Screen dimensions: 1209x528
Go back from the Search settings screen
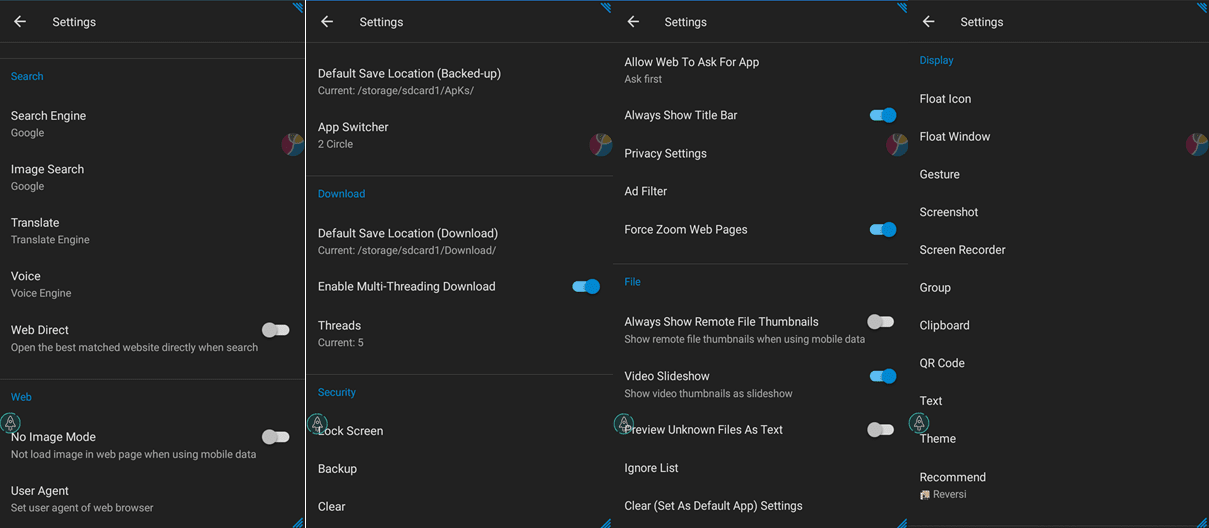(20, 22)
